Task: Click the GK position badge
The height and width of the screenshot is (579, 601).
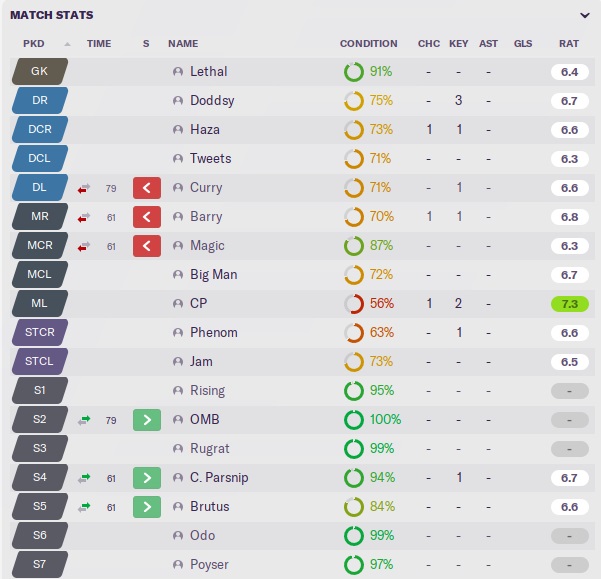Action: pyautogui.click(x=39, y=72)
